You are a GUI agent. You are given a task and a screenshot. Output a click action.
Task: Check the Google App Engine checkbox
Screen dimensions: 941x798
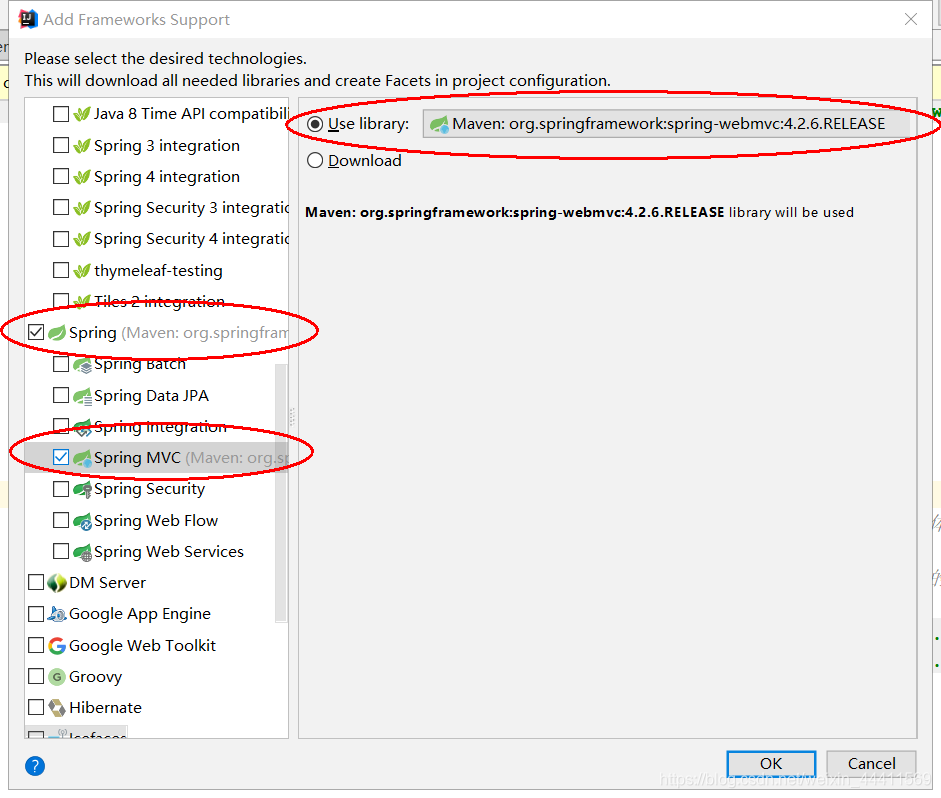[36, 614]
